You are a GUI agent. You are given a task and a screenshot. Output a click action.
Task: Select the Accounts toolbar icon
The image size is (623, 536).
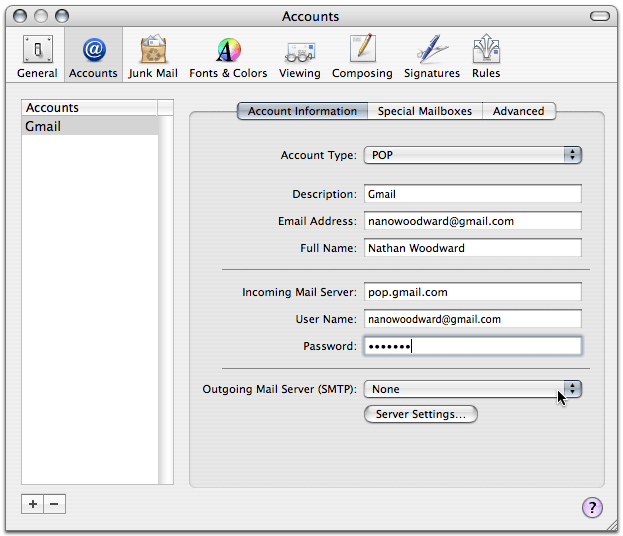[93, 56]
